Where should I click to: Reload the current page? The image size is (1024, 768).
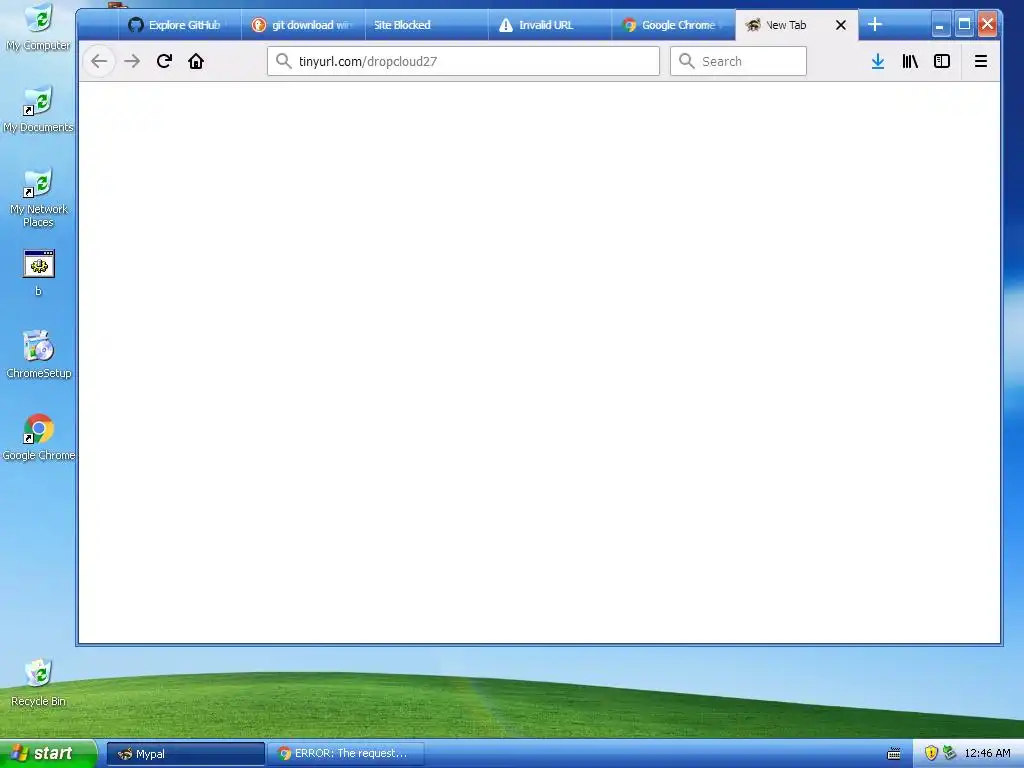164,61
